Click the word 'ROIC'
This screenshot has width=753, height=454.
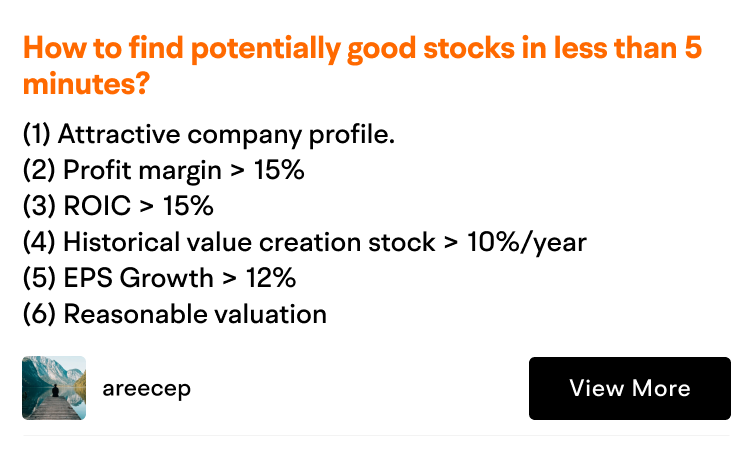tap(97, 206)
